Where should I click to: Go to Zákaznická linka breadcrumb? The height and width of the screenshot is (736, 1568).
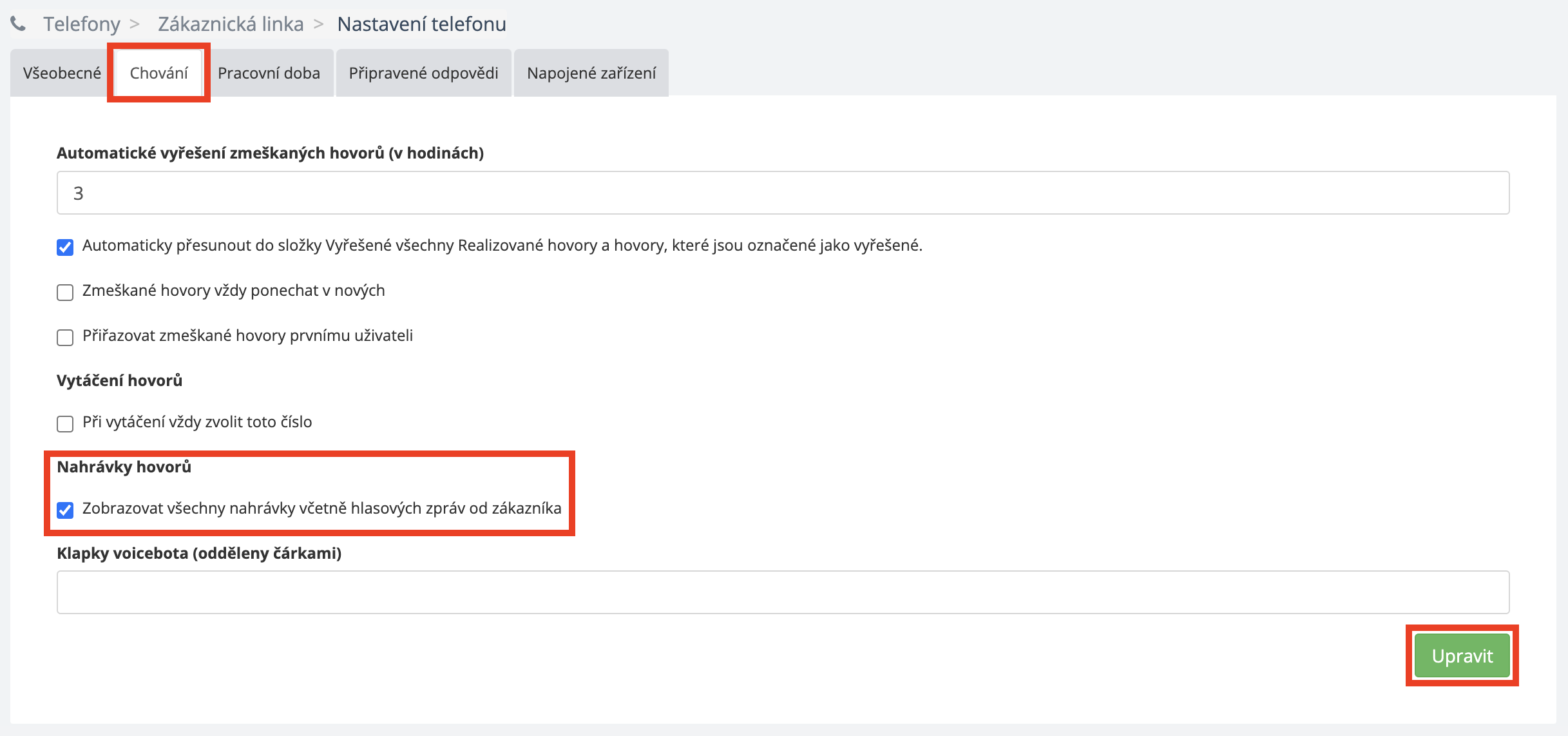pos(231,24)
